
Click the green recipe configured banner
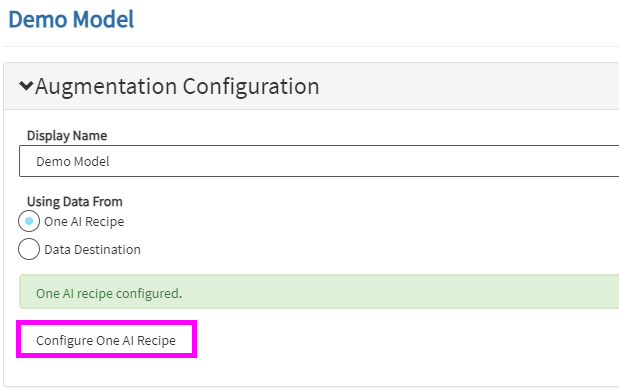coord(319,292)
